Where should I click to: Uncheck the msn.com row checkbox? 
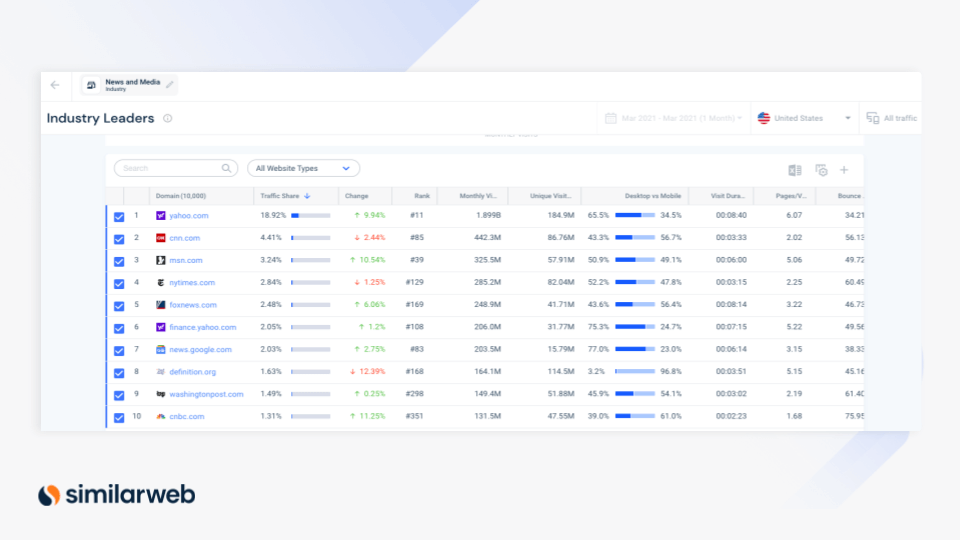pyautogui.click(x=119, y=261)
